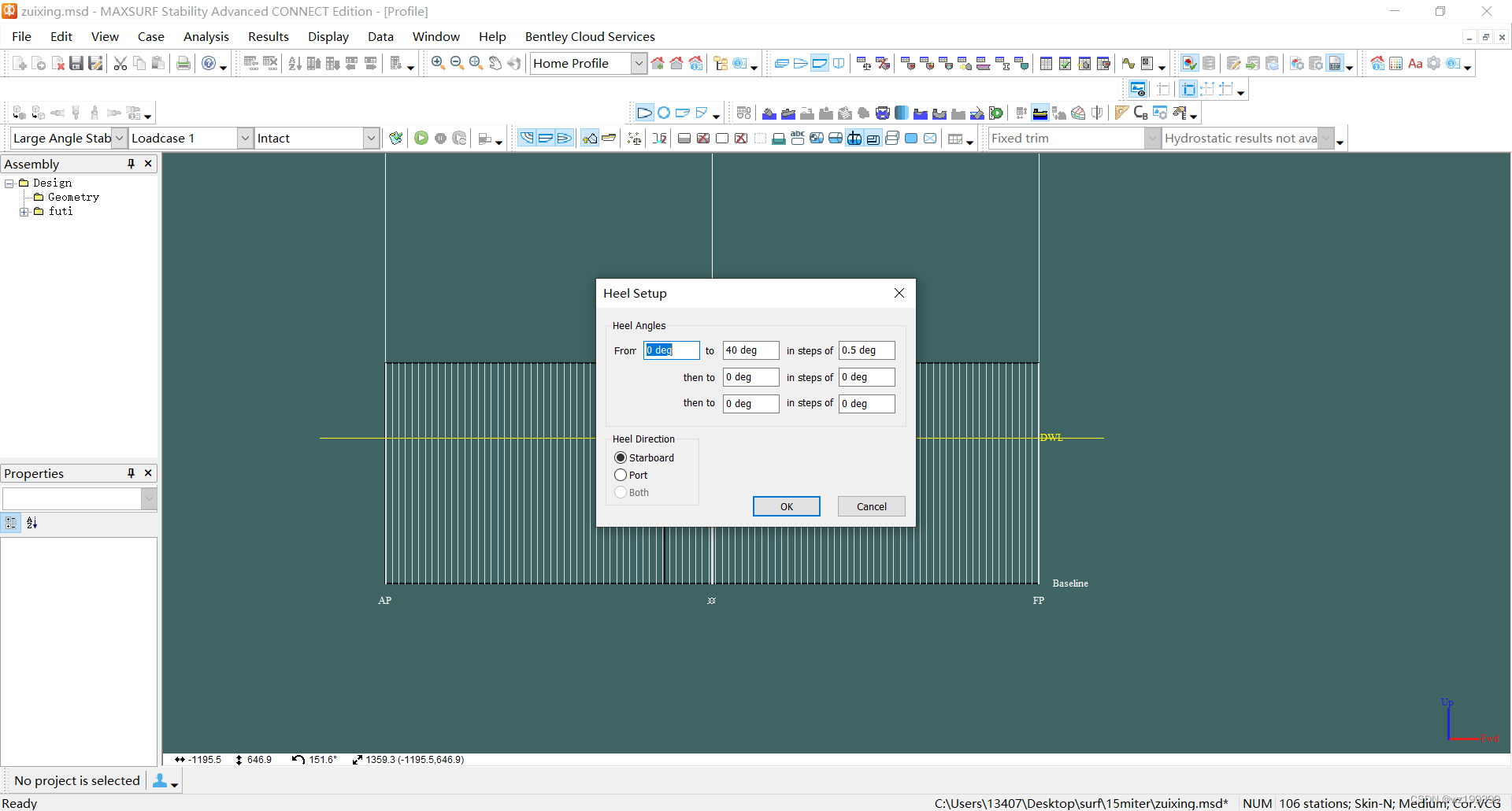The width and height of the screenshot is (1512, 811).
Task: Open the Properties panel object dropdown
Action: (x=149, y=498)
